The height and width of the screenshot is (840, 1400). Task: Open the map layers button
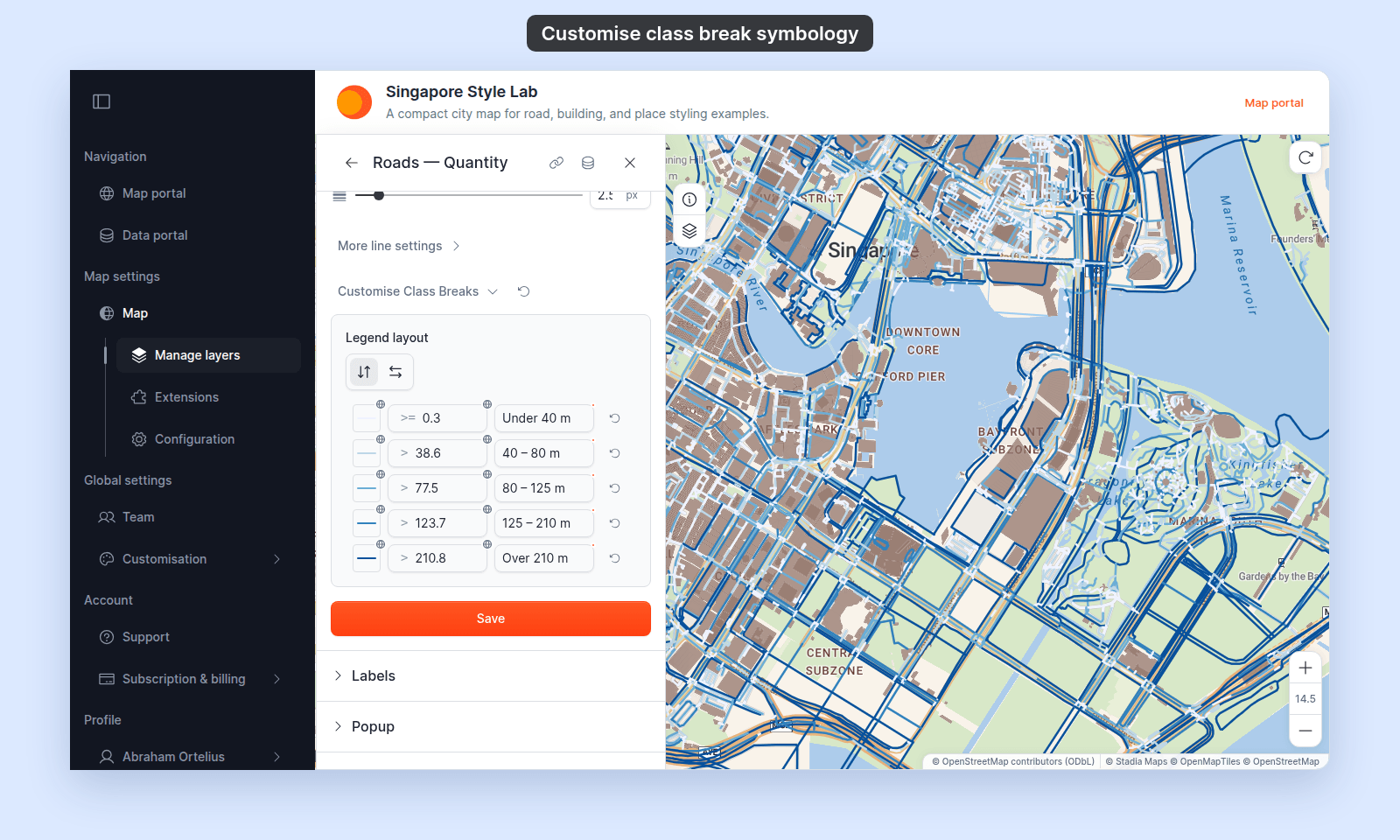pos(689,231)
